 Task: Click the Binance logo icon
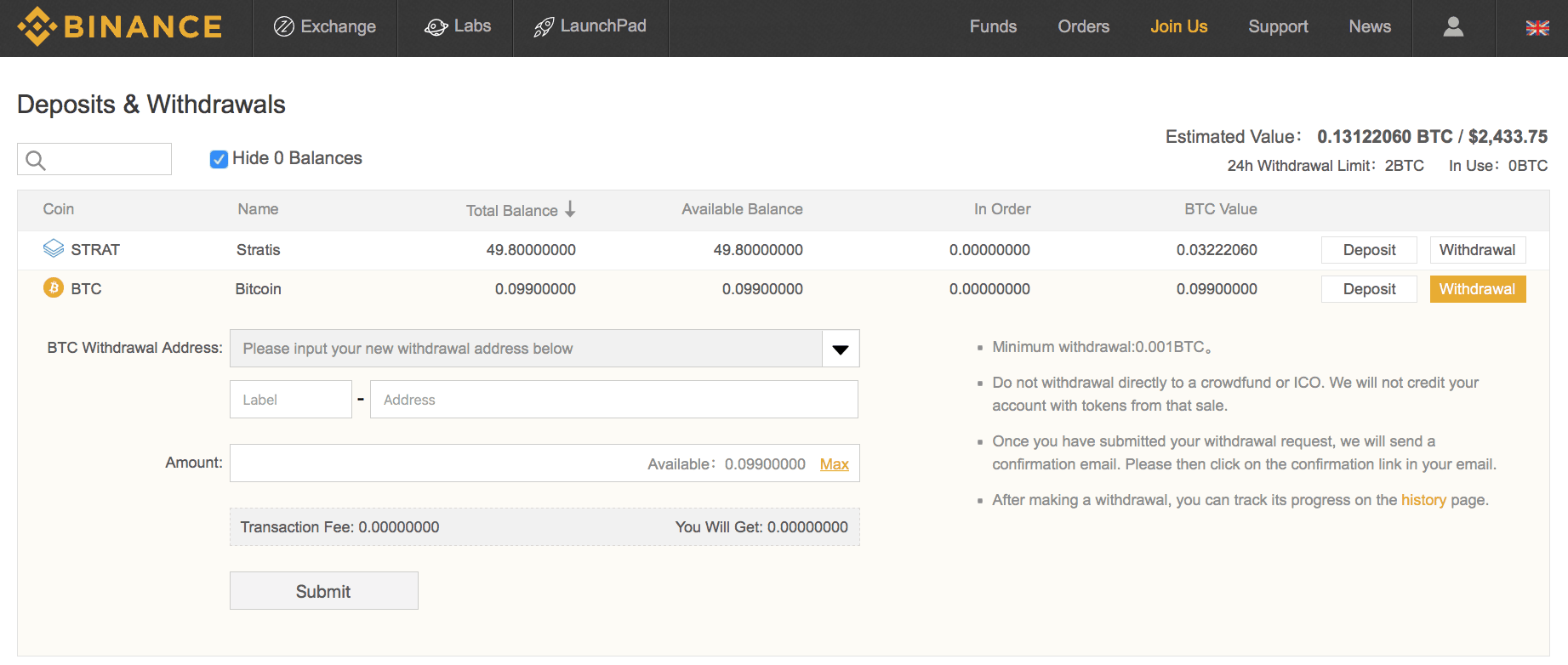[x=37, y=27]
